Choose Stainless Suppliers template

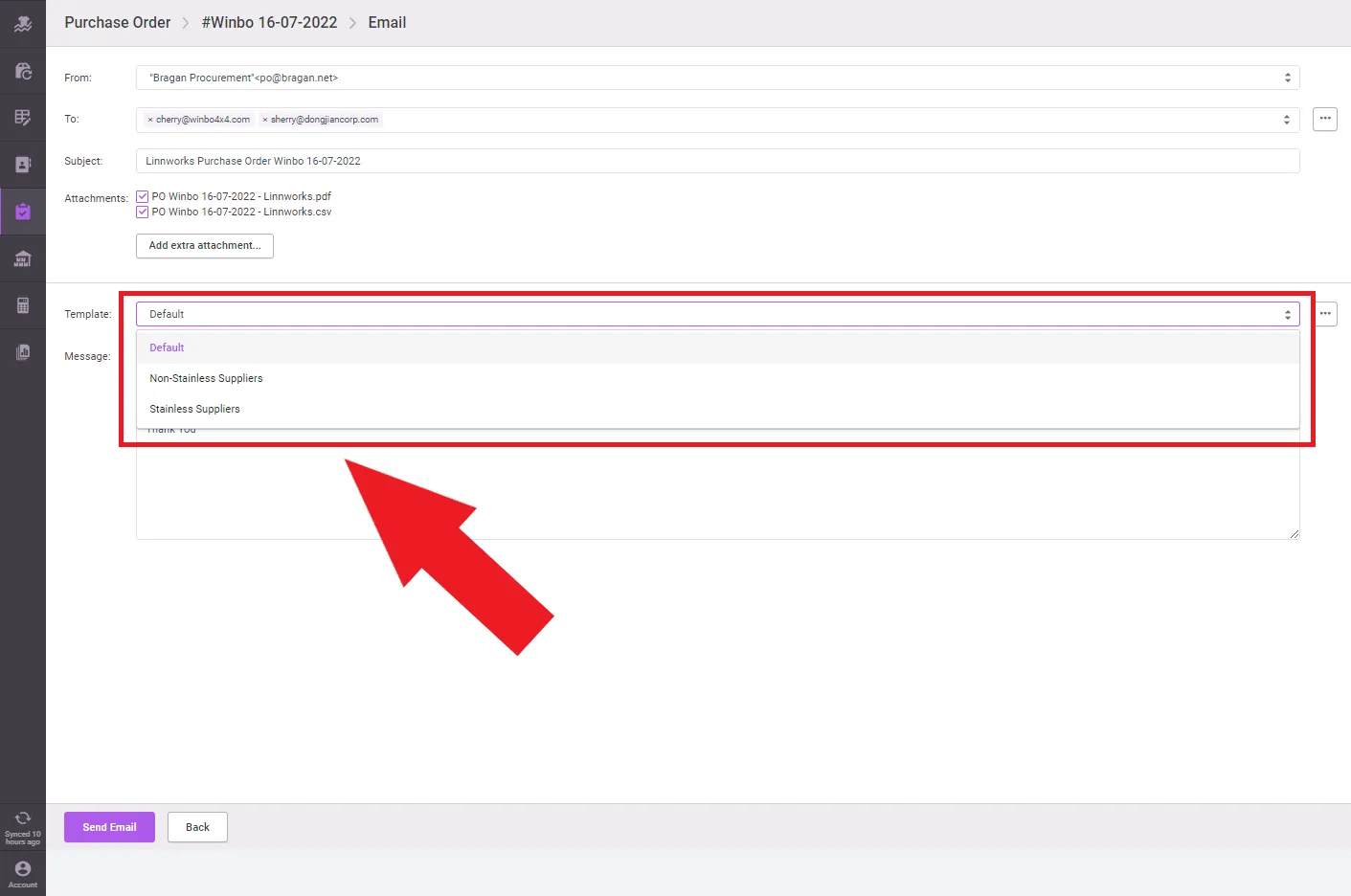(x=717, y=409)
